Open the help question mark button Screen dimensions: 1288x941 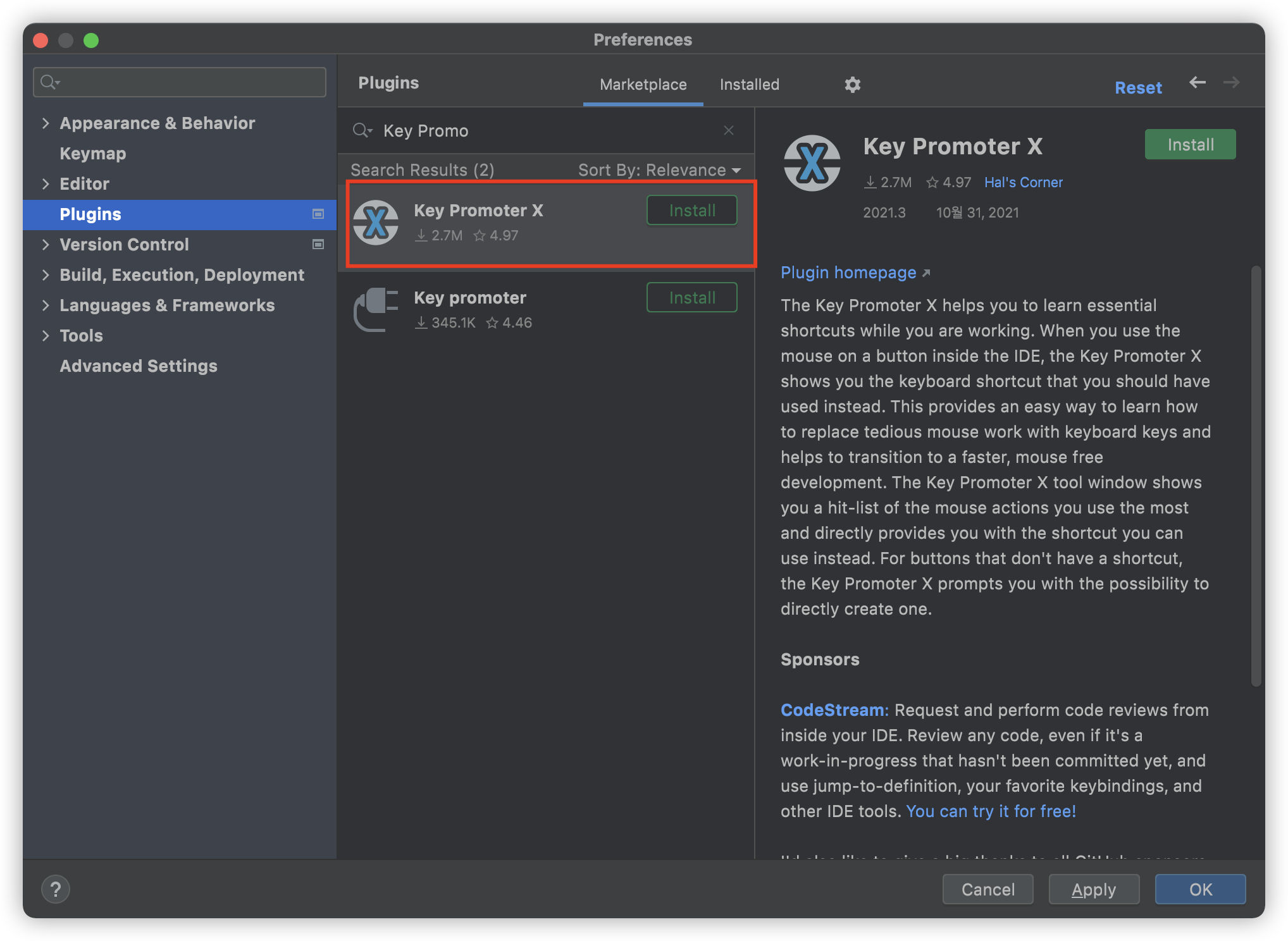point(56,889)
